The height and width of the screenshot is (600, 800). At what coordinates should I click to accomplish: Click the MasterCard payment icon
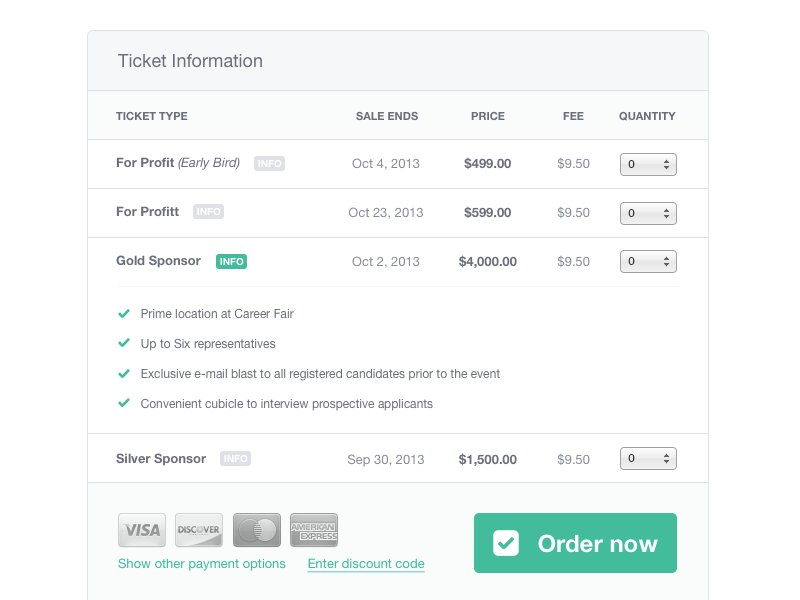(x=257, y=530)
